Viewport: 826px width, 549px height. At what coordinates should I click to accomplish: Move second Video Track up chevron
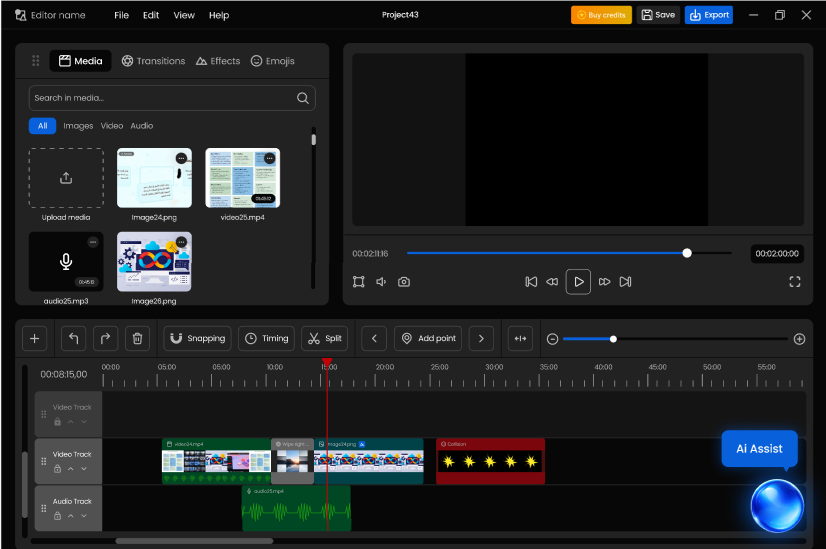tap(71, 468)
